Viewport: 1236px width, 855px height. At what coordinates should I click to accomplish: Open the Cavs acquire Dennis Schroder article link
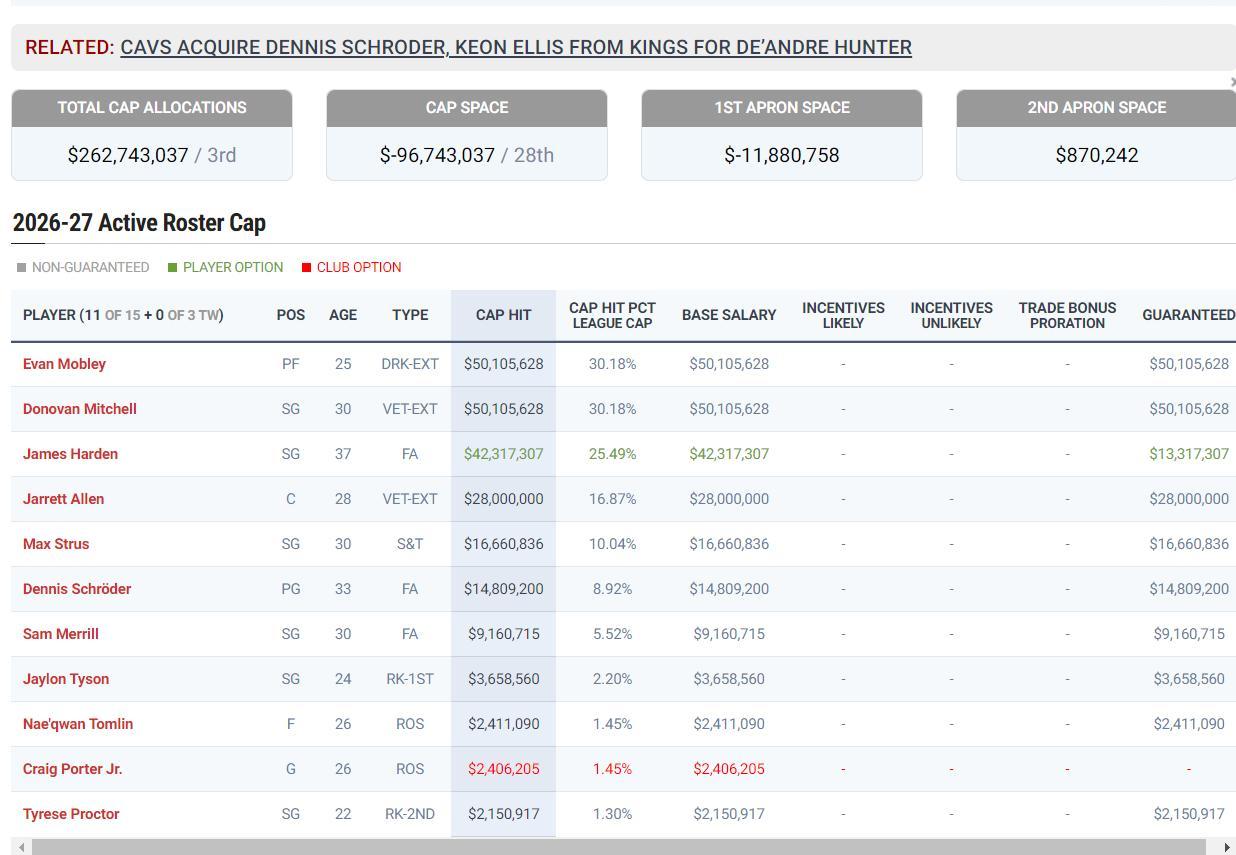point(515,47)
